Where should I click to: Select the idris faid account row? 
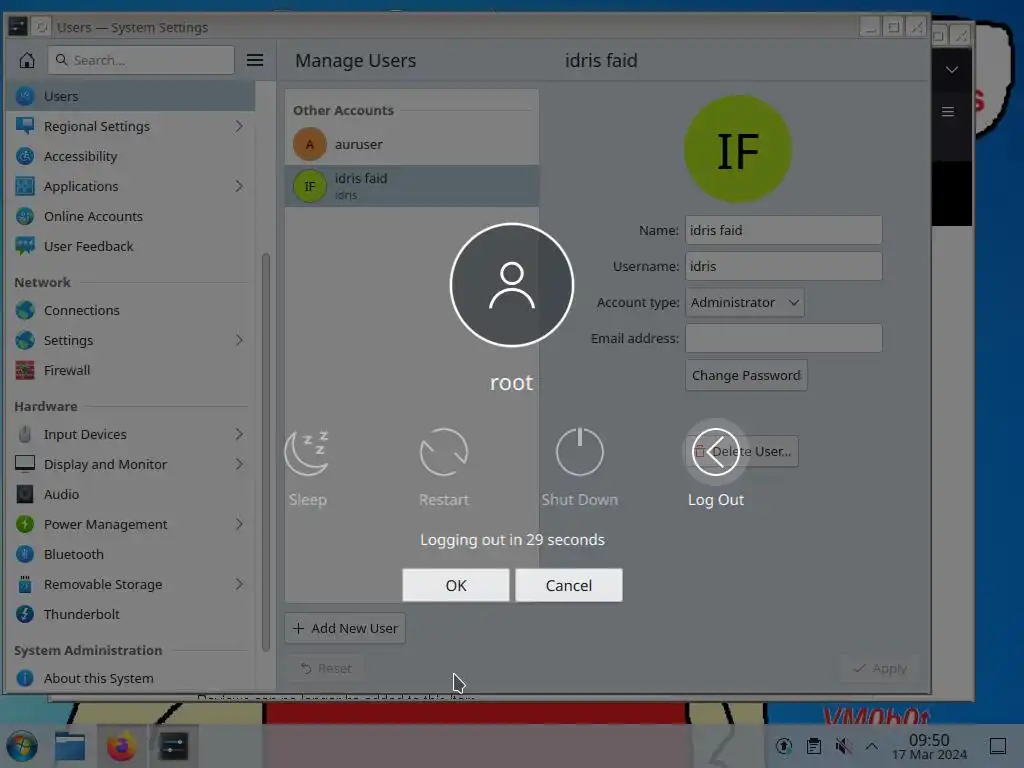point(411,186)
